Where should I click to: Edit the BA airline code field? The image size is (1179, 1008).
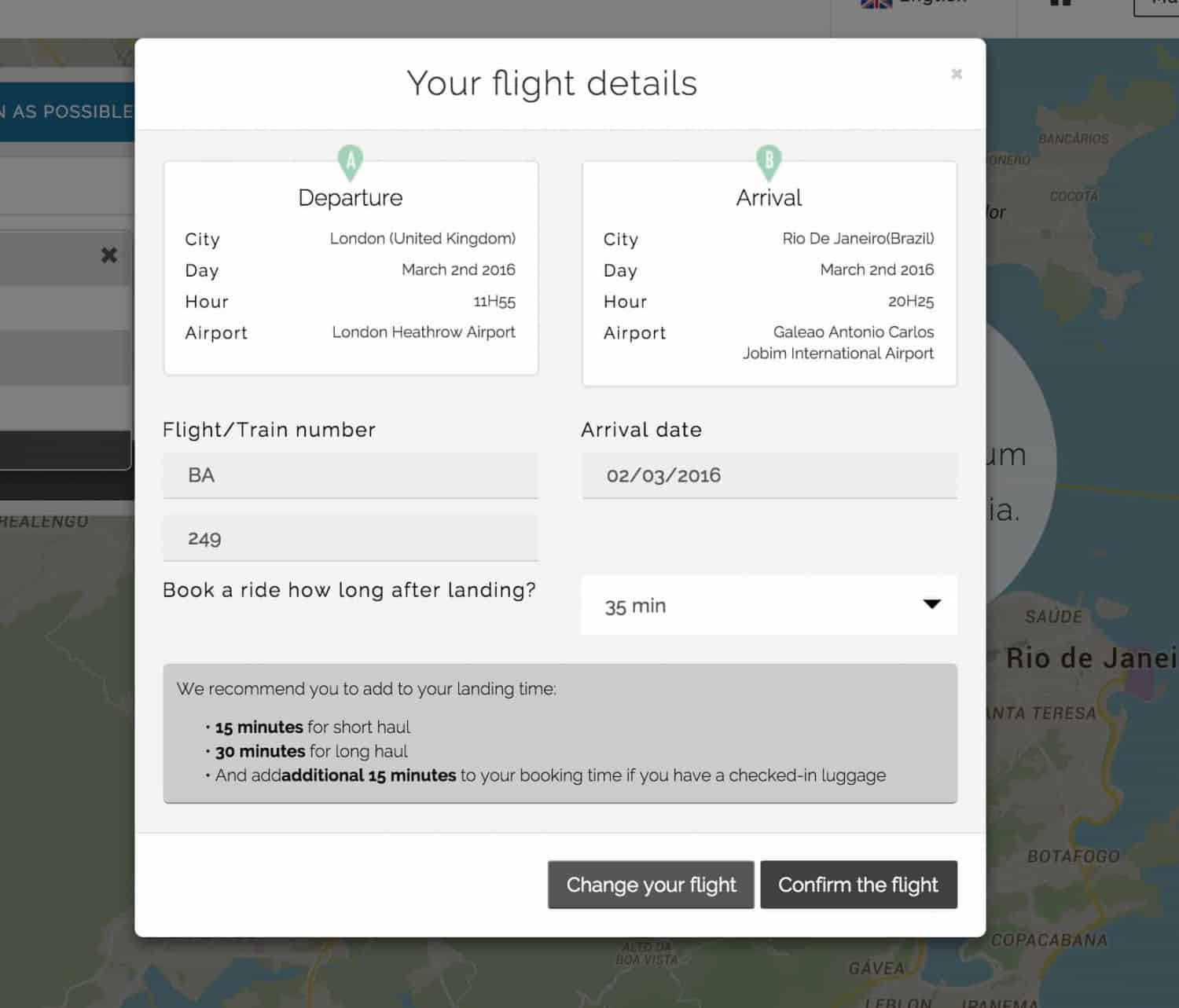351,475
